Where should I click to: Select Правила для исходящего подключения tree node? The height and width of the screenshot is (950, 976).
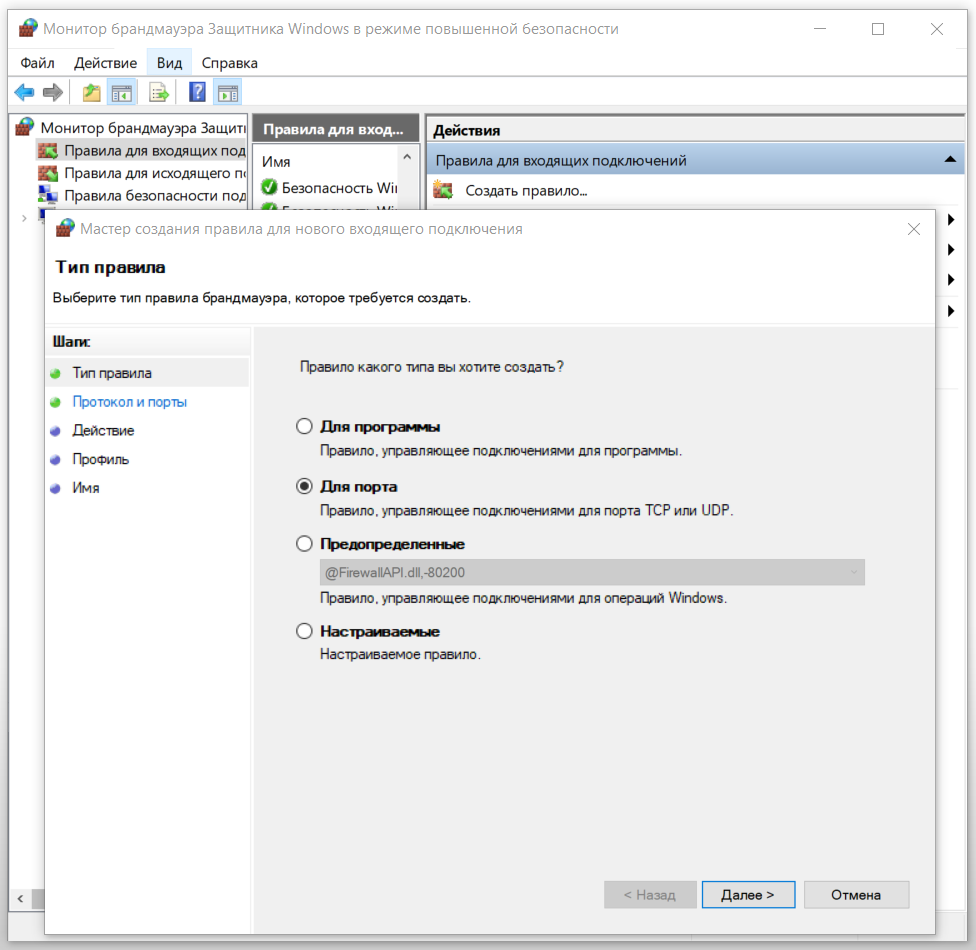click(x=154, y=173)
